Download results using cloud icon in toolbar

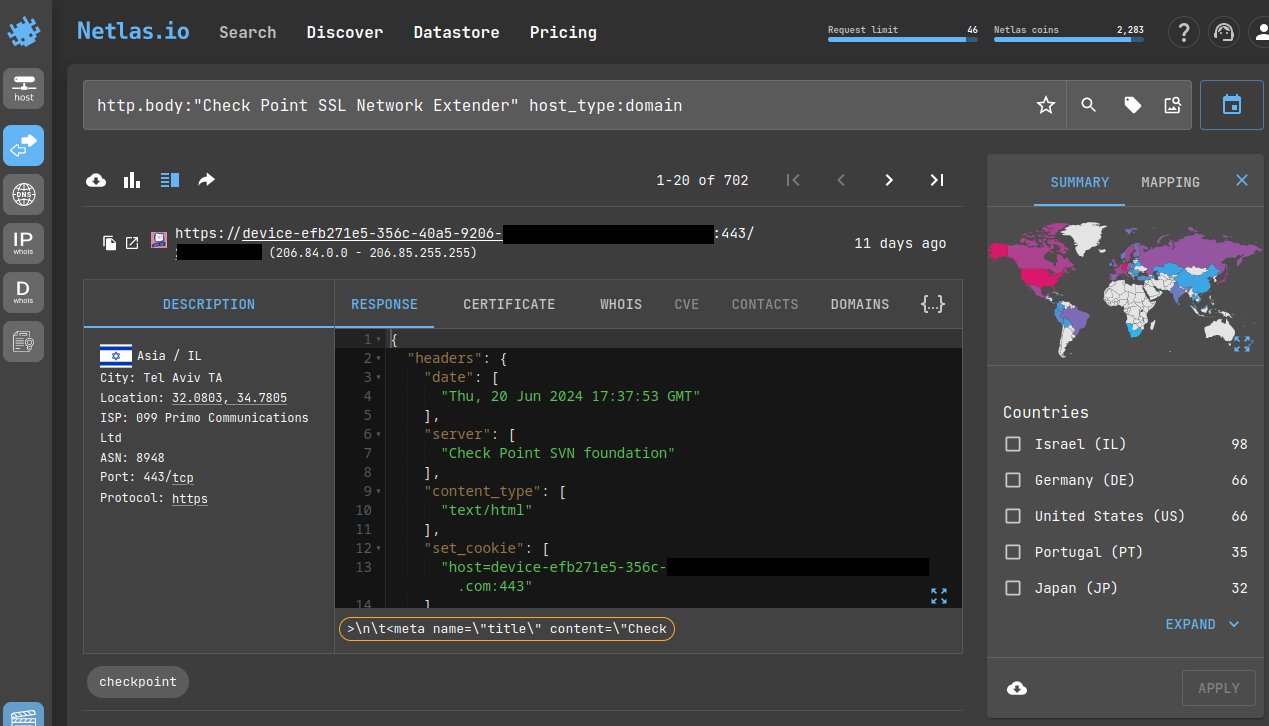click(x=96, y=180)
